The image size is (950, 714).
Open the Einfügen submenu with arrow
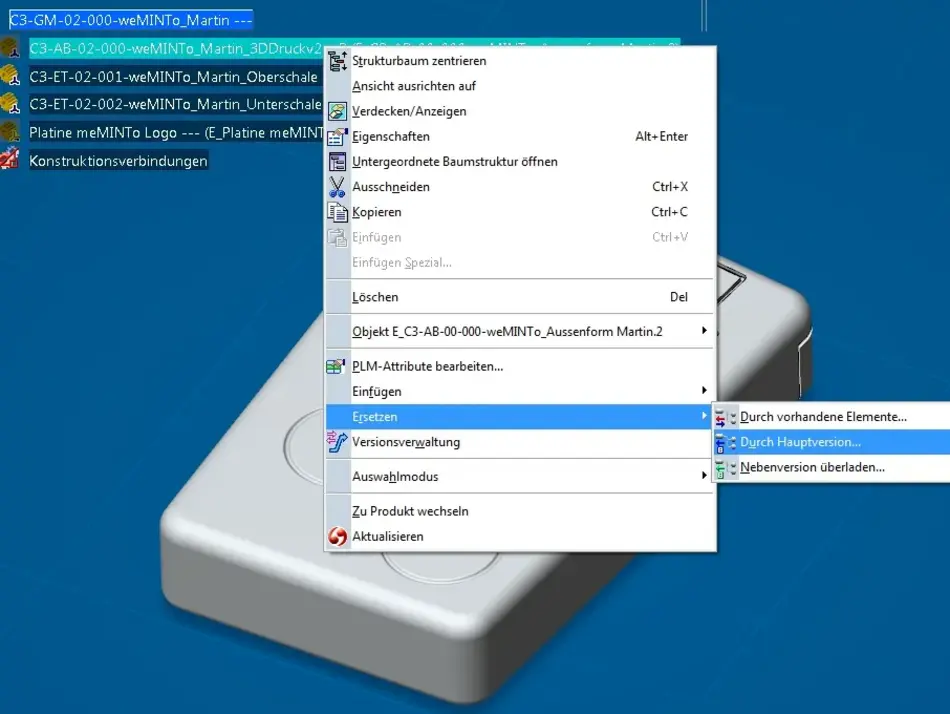[704, 391]
